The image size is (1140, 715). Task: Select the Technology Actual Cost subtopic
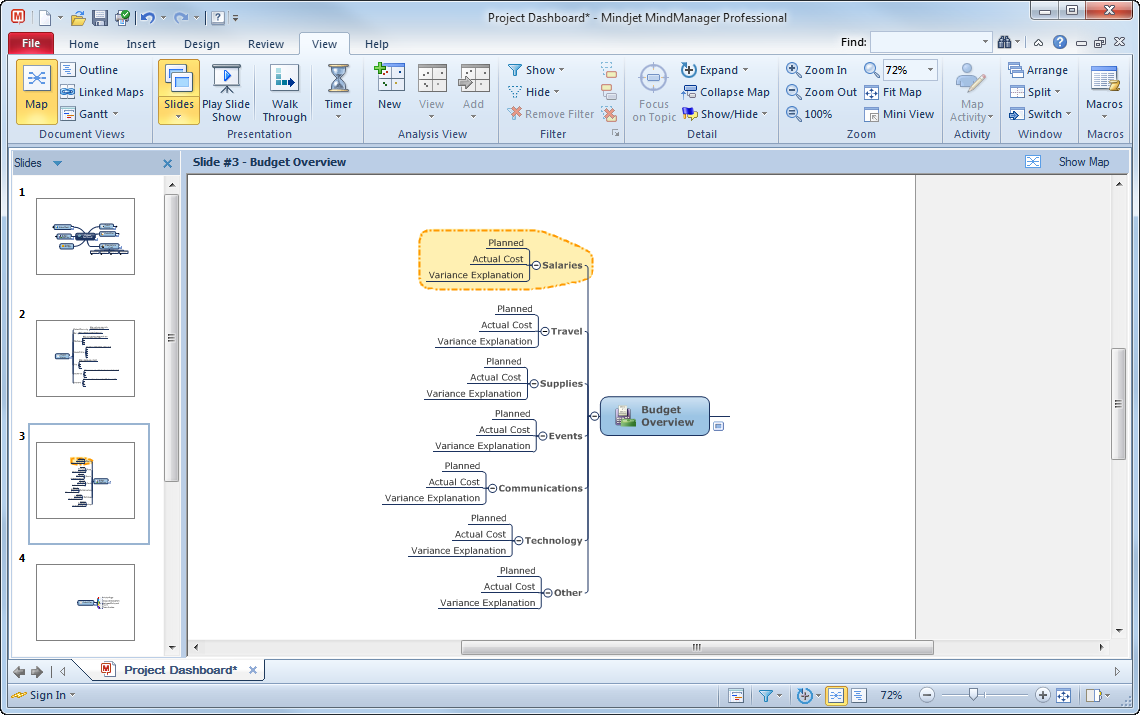coord(480,535)
